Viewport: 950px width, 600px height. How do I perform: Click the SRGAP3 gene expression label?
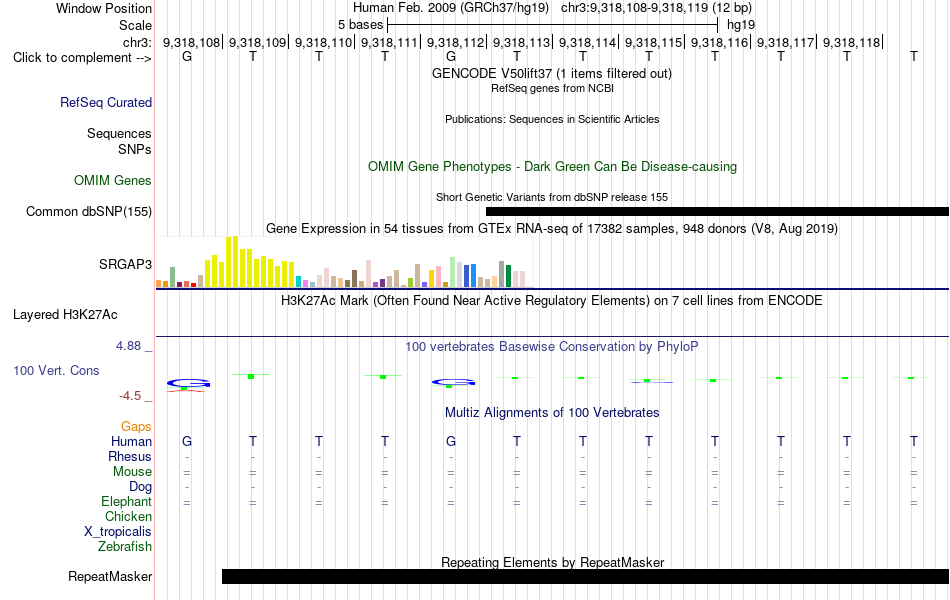tap(125, 264)
